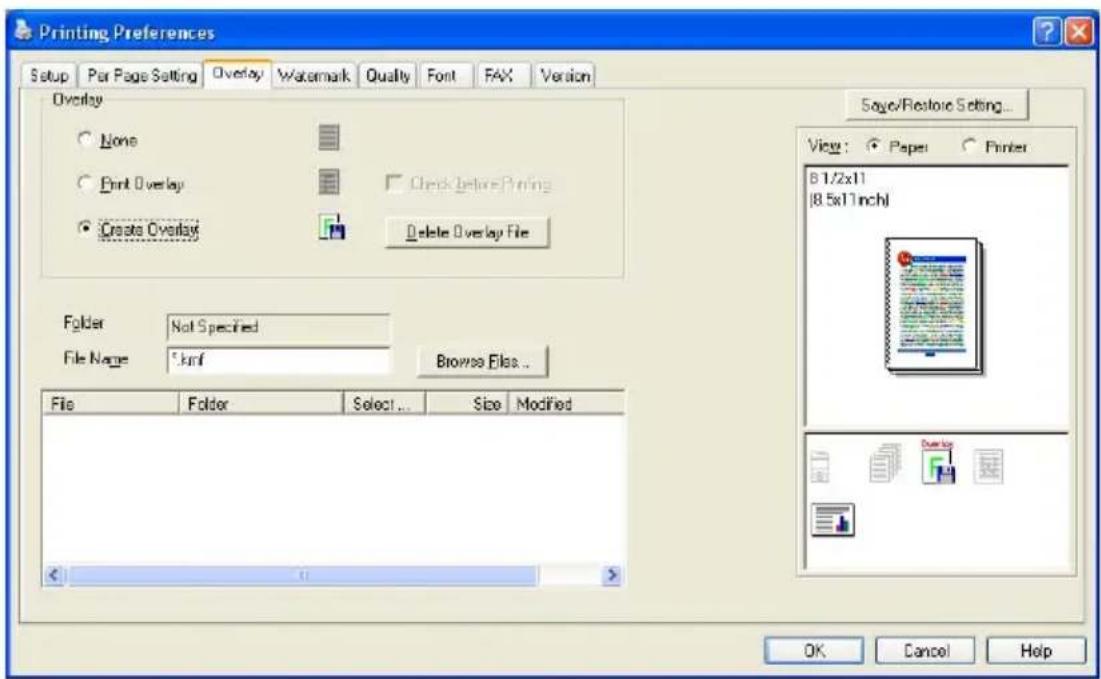Click the printer icon in title bar

tap(23, 32)
